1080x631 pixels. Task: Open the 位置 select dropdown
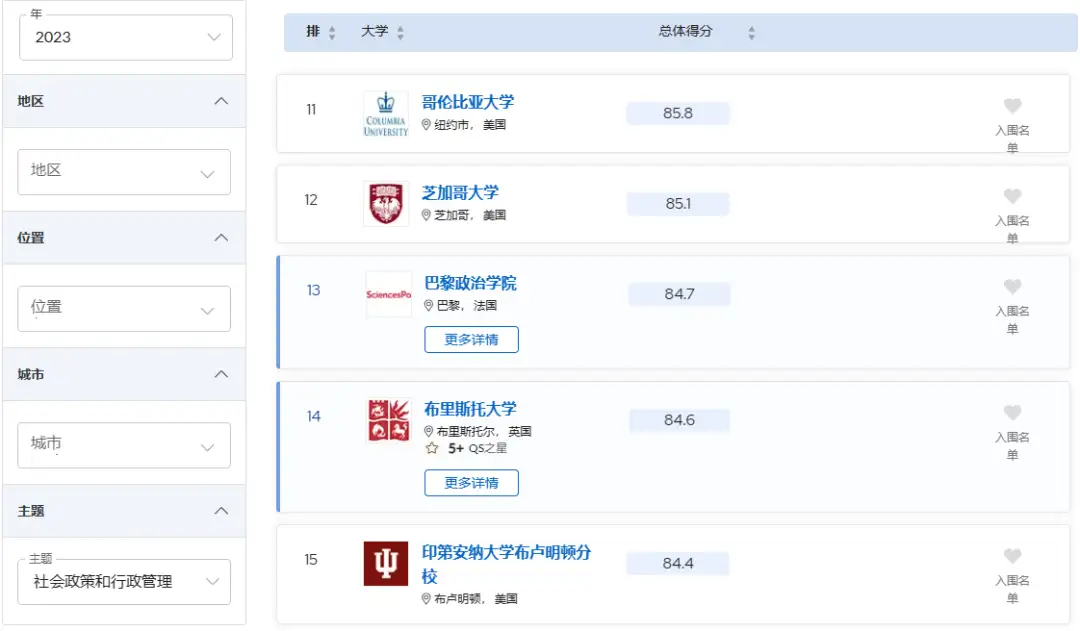click(x=124, y=308)
